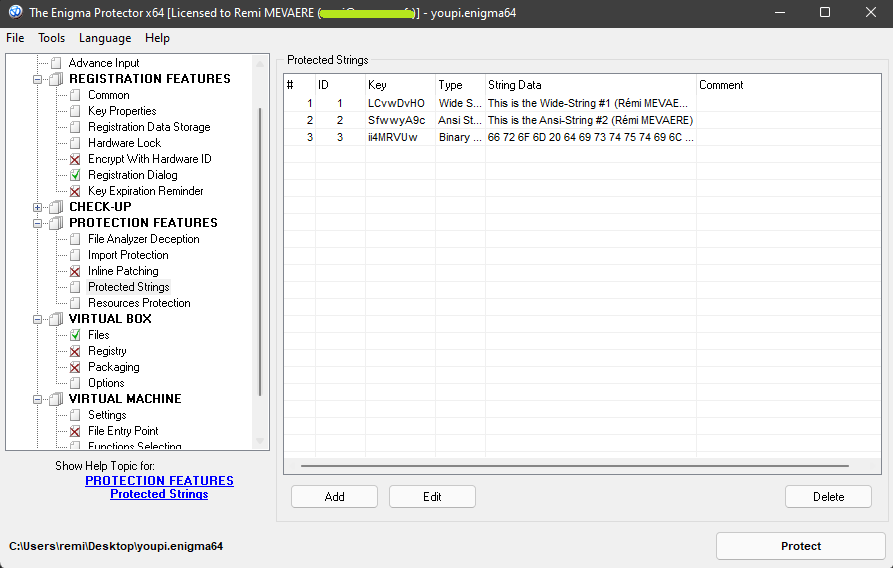Viewport: 893px width, 568px height.
Task: Click the Import Protection page icon
Action: tap(75, 255)
